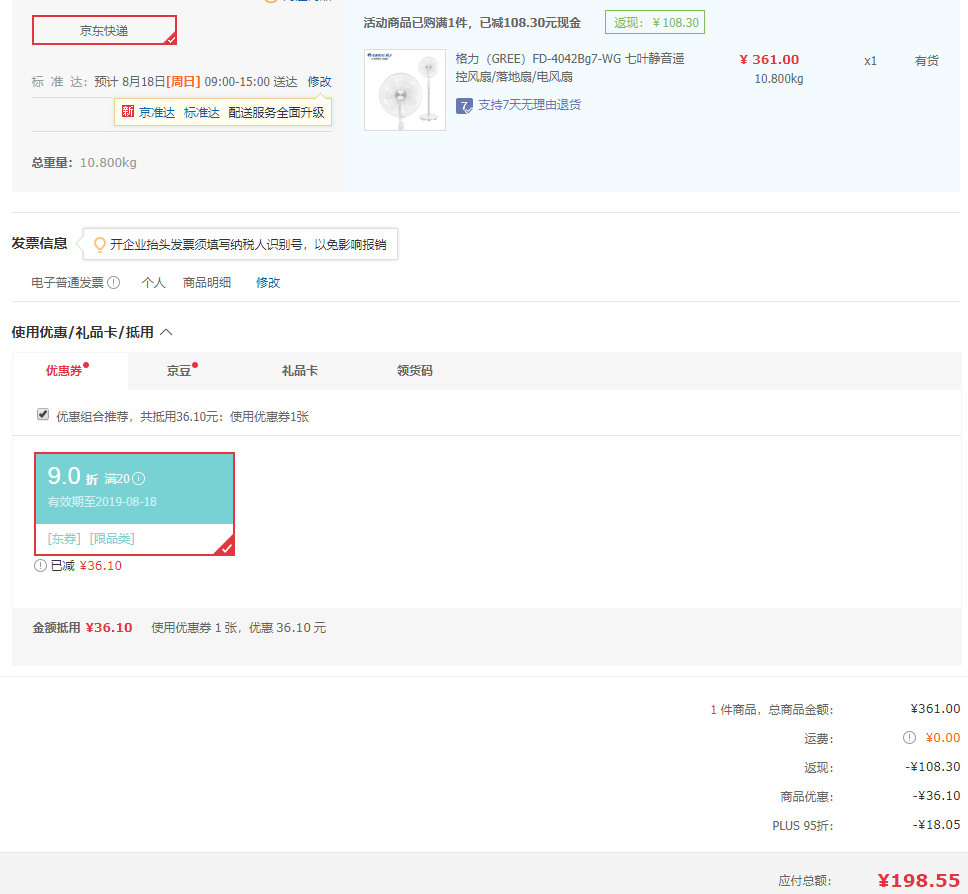This screenshot has height=894, width=968.
Task: Click 支持7天无理由退货 link
Action: coord(530,105)
